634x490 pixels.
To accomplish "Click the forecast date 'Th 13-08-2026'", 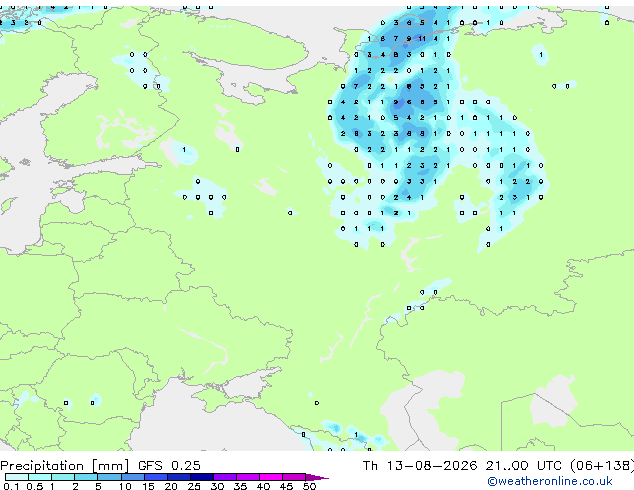I will [420, 466].
